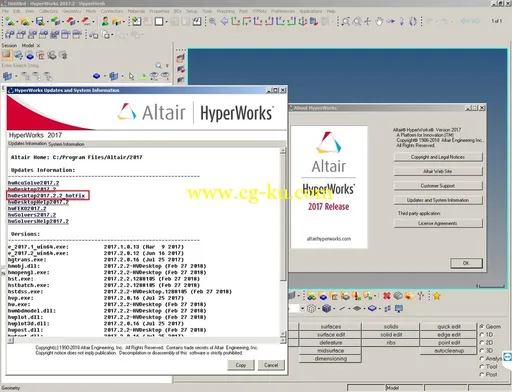Select the Post radio button
The image size is (512, 392).
coord(482,375)
